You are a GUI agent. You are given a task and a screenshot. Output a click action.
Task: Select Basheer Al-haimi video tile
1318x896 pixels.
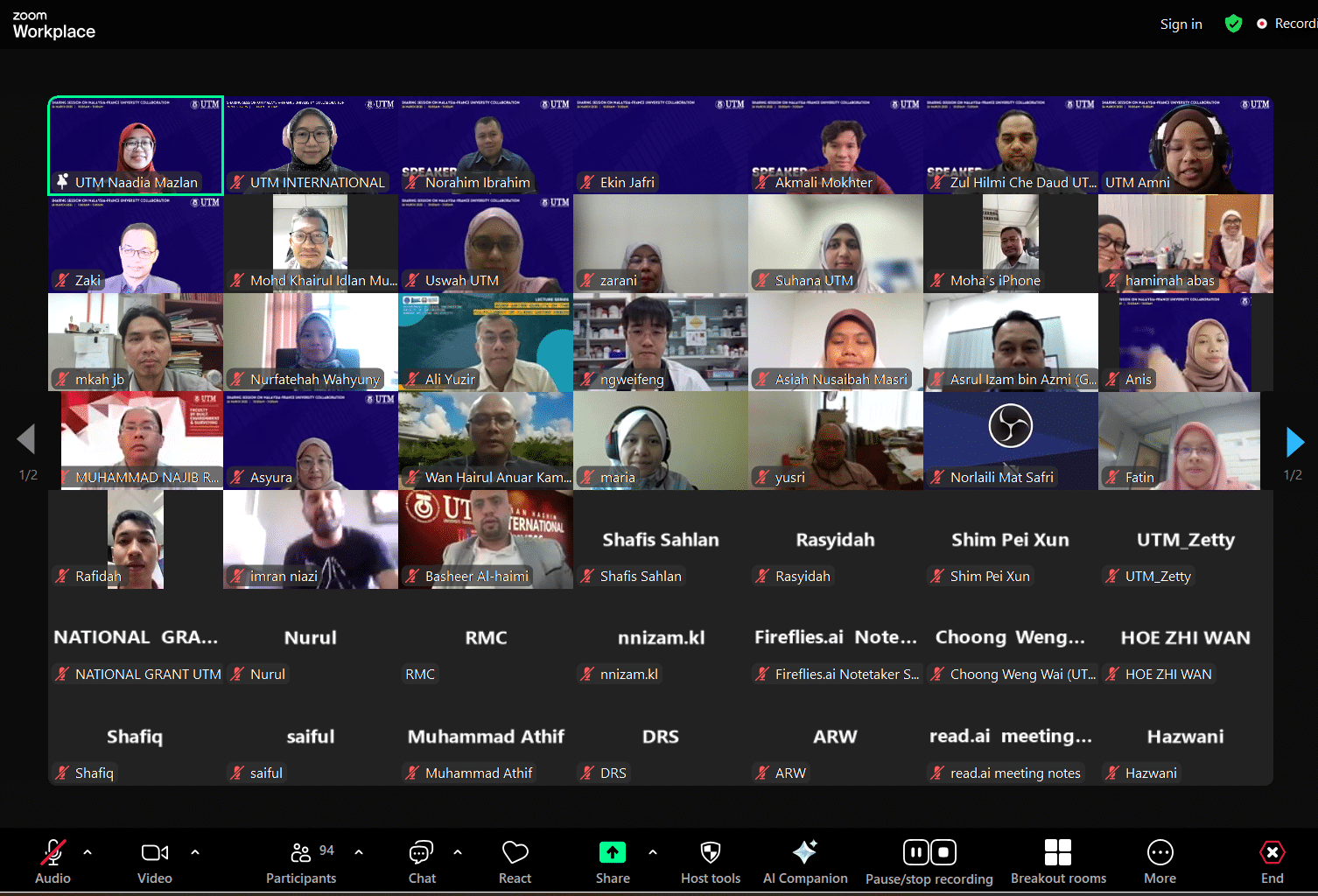pyautogui.click(x=486, y=539)
